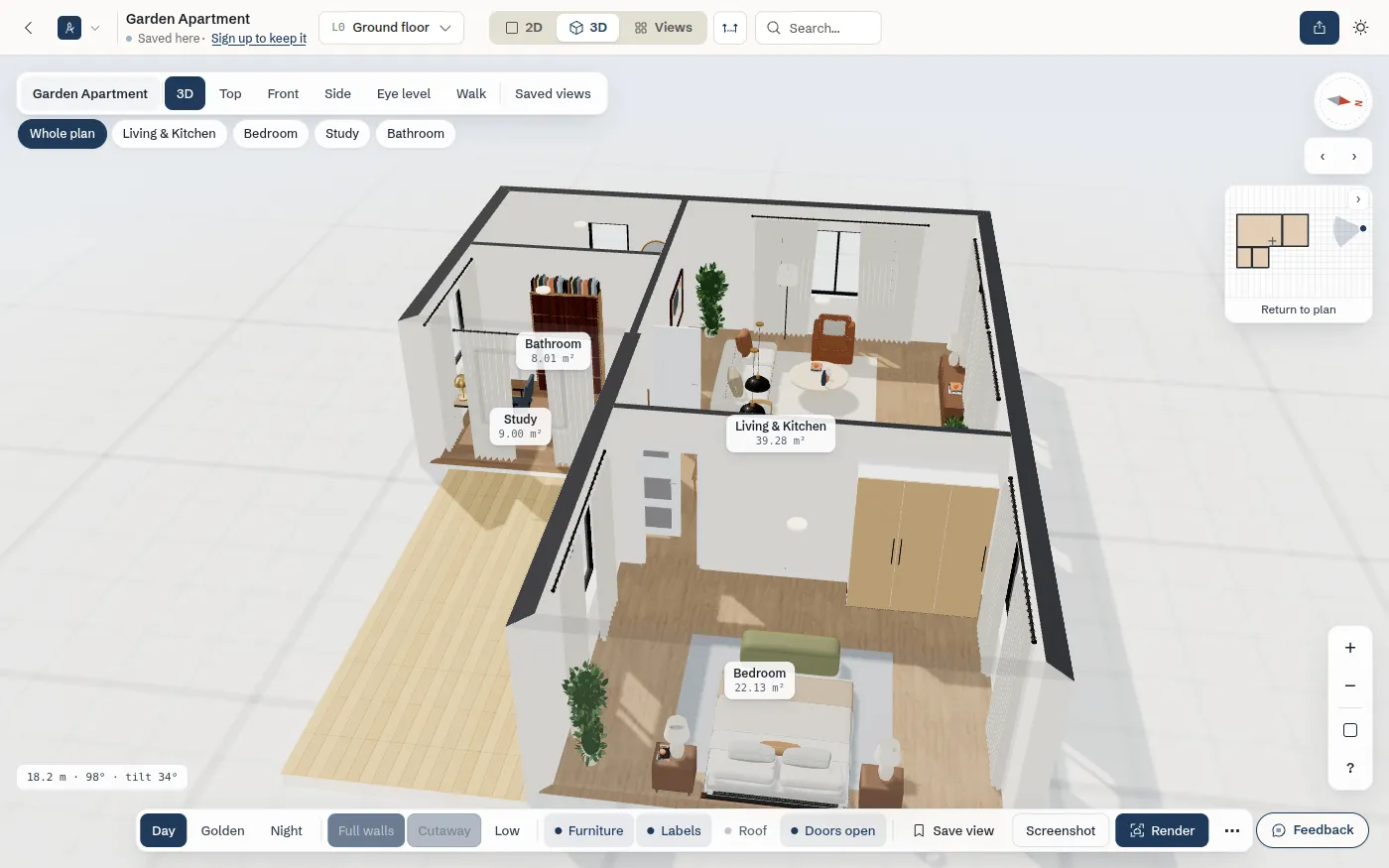
Task: Click the fit-to-screen square icon
Action: click(x=1350, y=731)
